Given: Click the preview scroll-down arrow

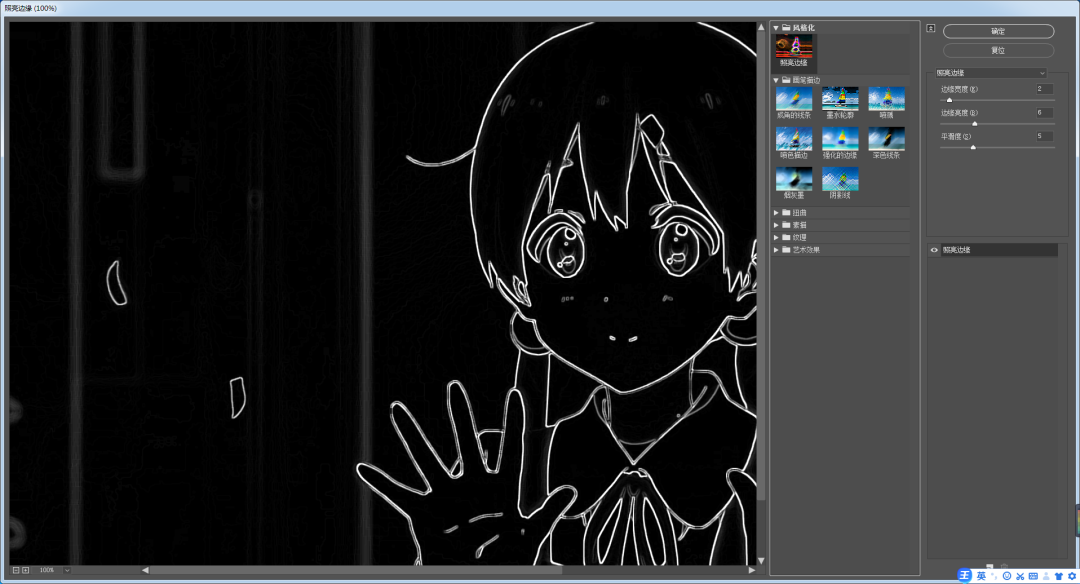Looking at the screenshot, I should 761,561.
